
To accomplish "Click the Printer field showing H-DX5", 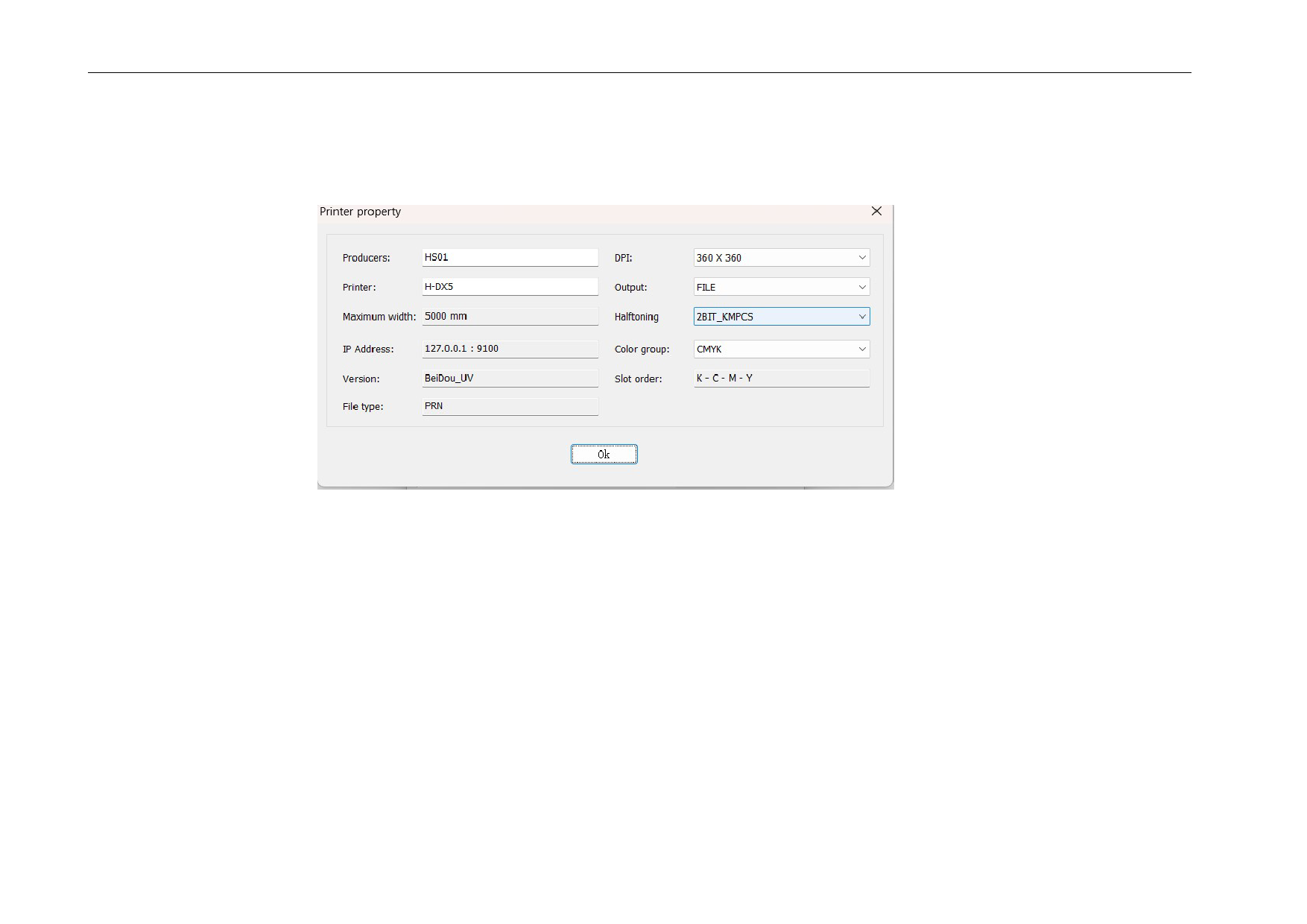I will click(510, 287).
